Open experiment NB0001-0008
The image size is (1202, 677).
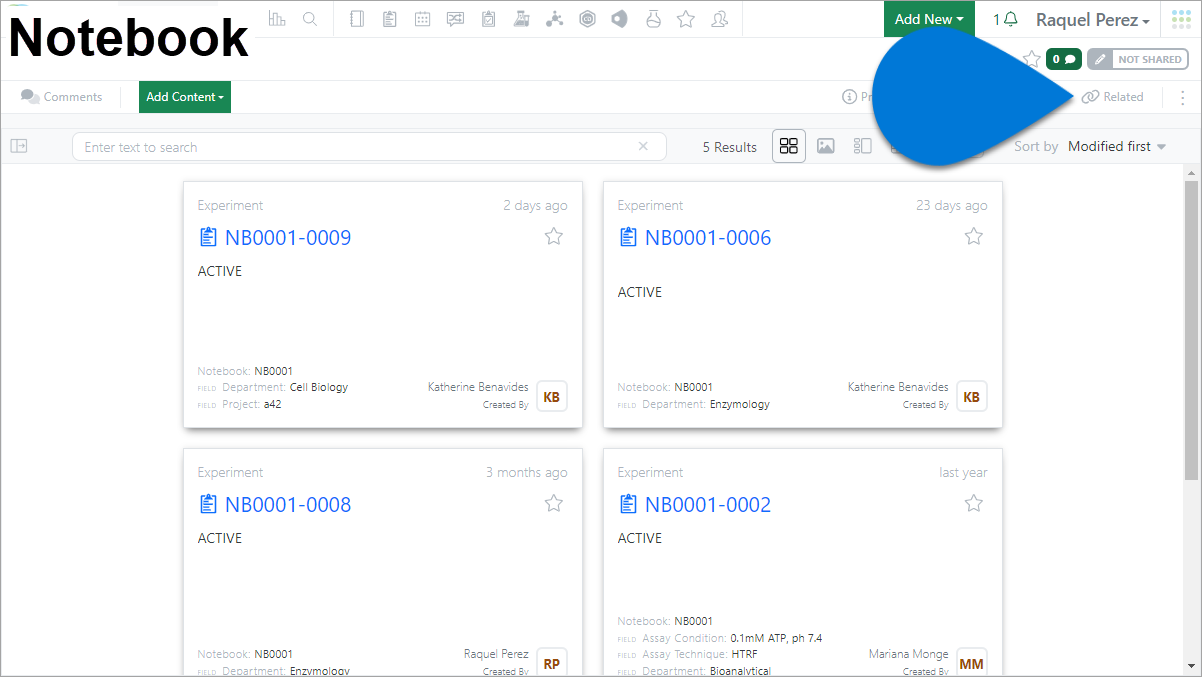tap(288, 505)
